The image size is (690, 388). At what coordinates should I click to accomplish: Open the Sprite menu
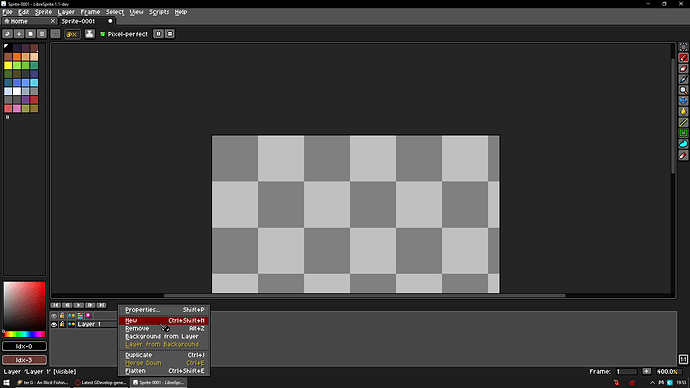point(43,12)
